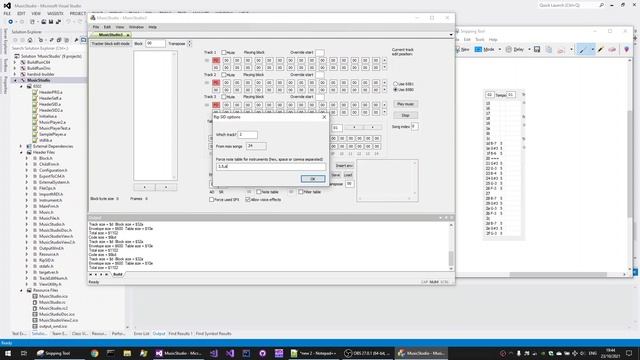Select the pen tool in Snipping Tool

(582, 49)
